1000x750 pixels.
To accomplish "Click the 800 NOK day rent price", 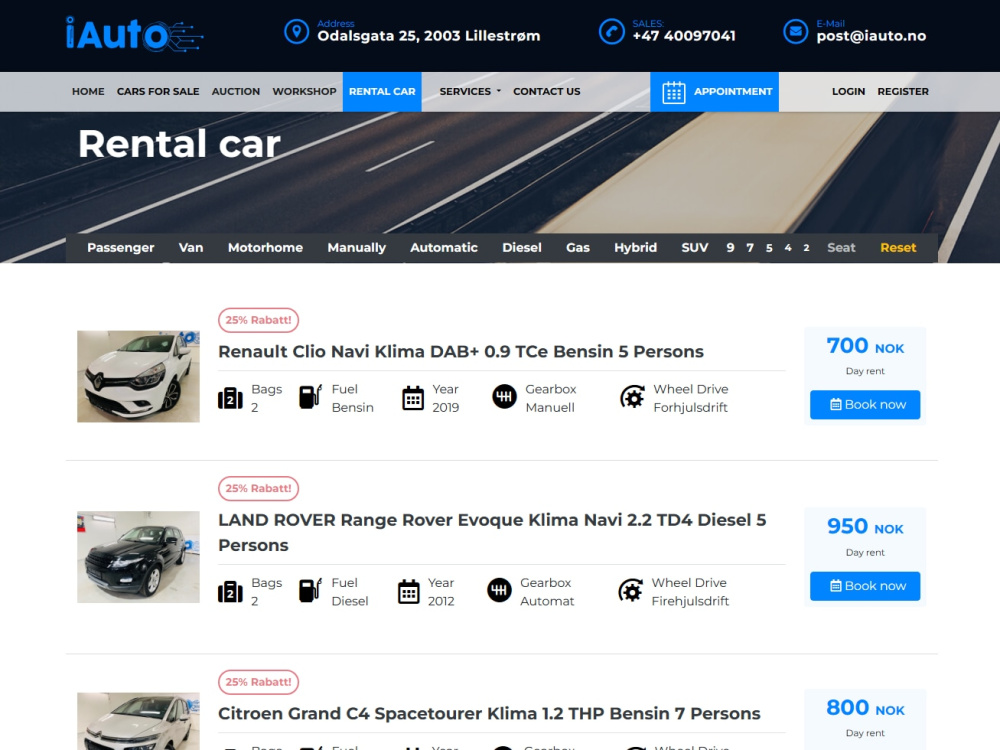I will (x=865, y=708).
